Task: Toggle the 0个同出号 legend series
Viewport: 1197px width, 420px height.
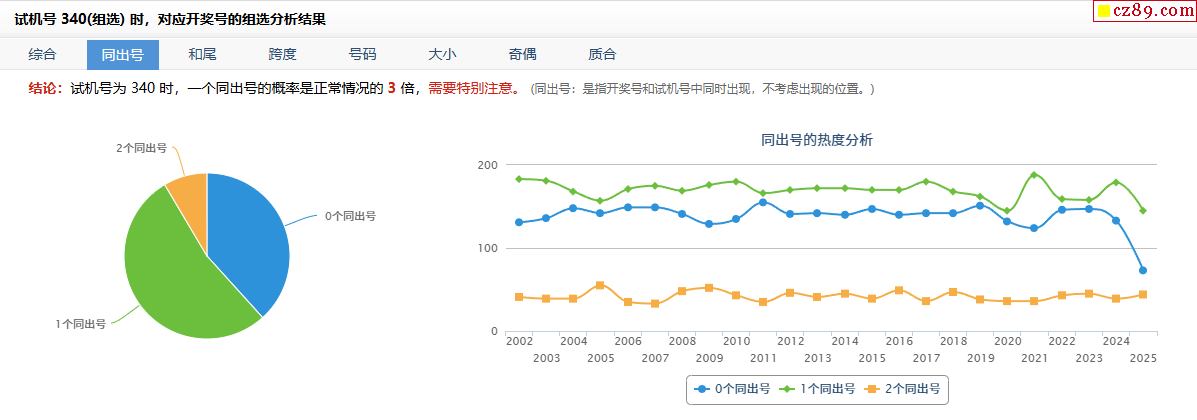Action: (x=733, y=389)
